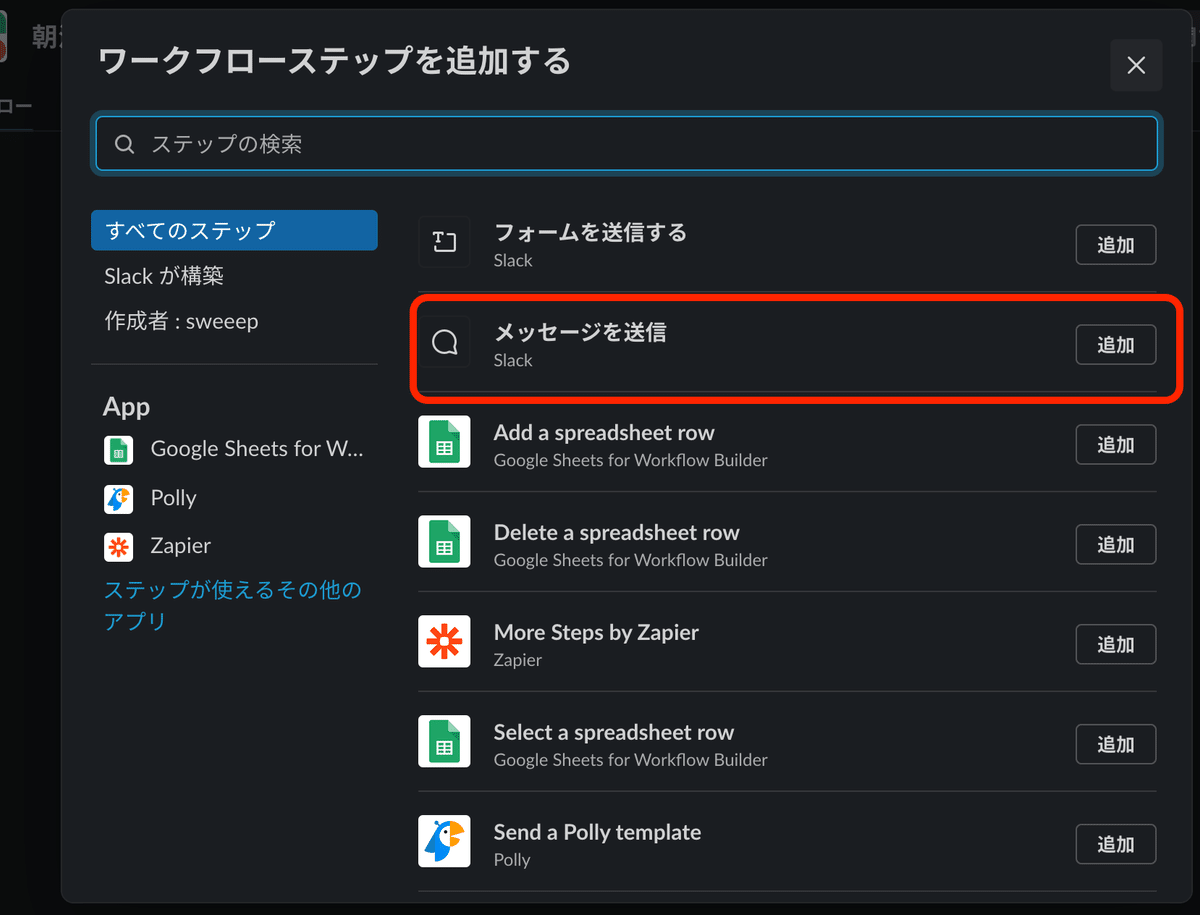Click the Polly parrot icon beside Send a Polly template
The width and height of the screenshot is (1200, 915).
pyautogui.click(x=444, y=843)
